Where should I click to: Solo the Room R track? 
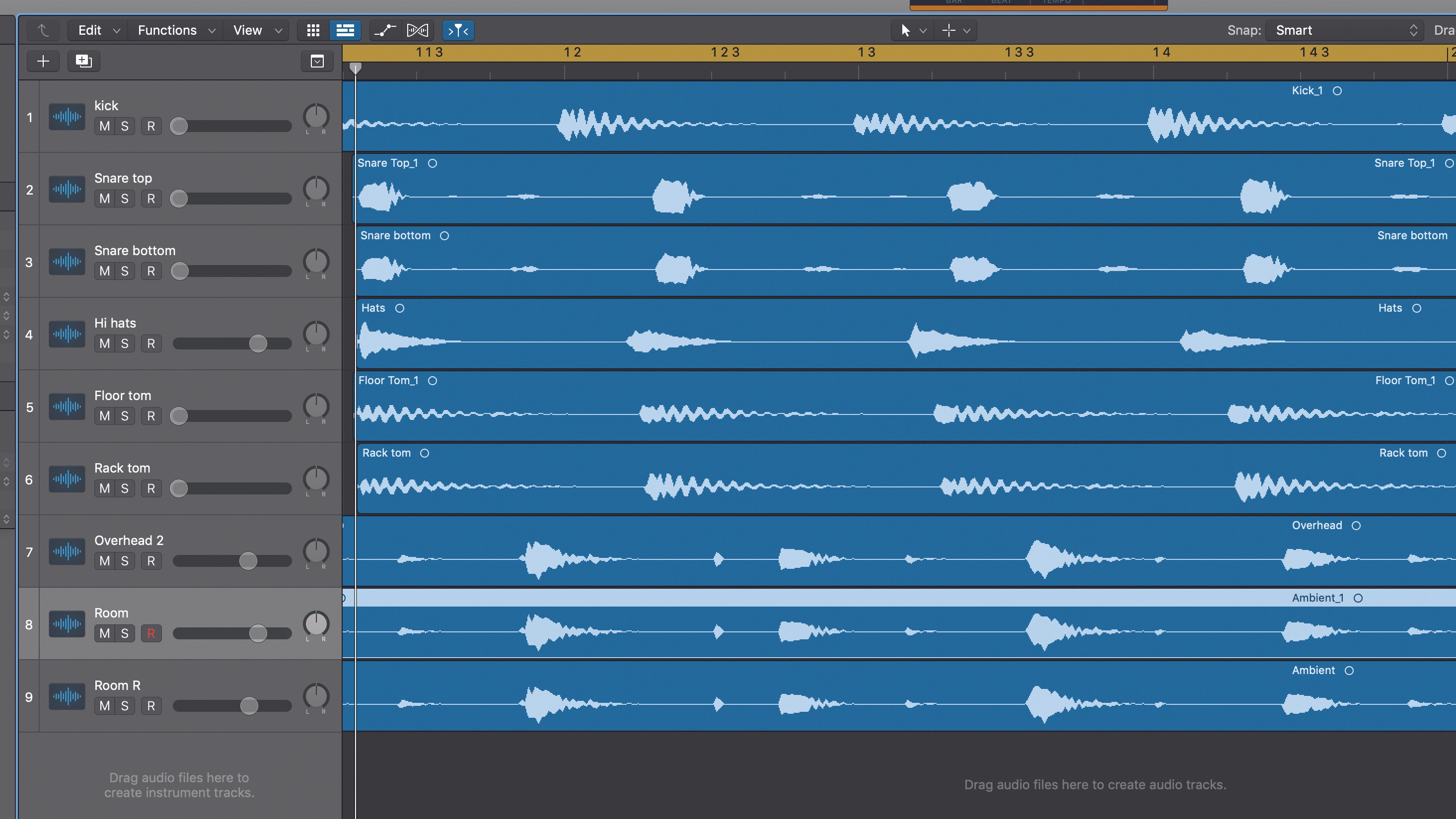(x=125, y=706)
